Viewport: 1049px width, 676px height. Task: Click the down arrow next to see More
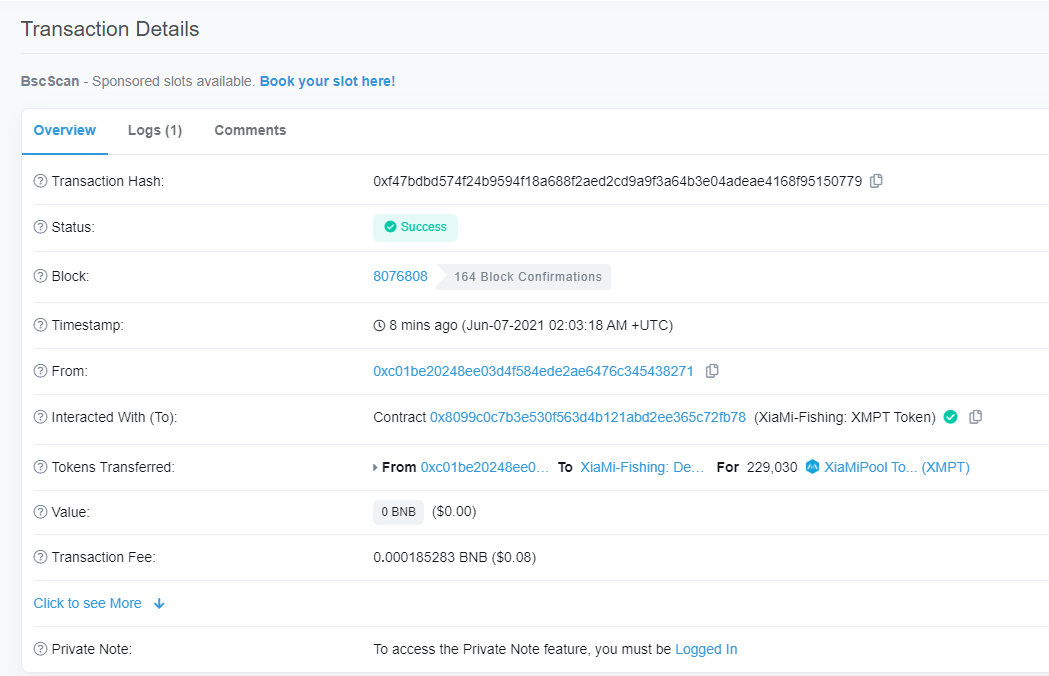click(159, 603)
